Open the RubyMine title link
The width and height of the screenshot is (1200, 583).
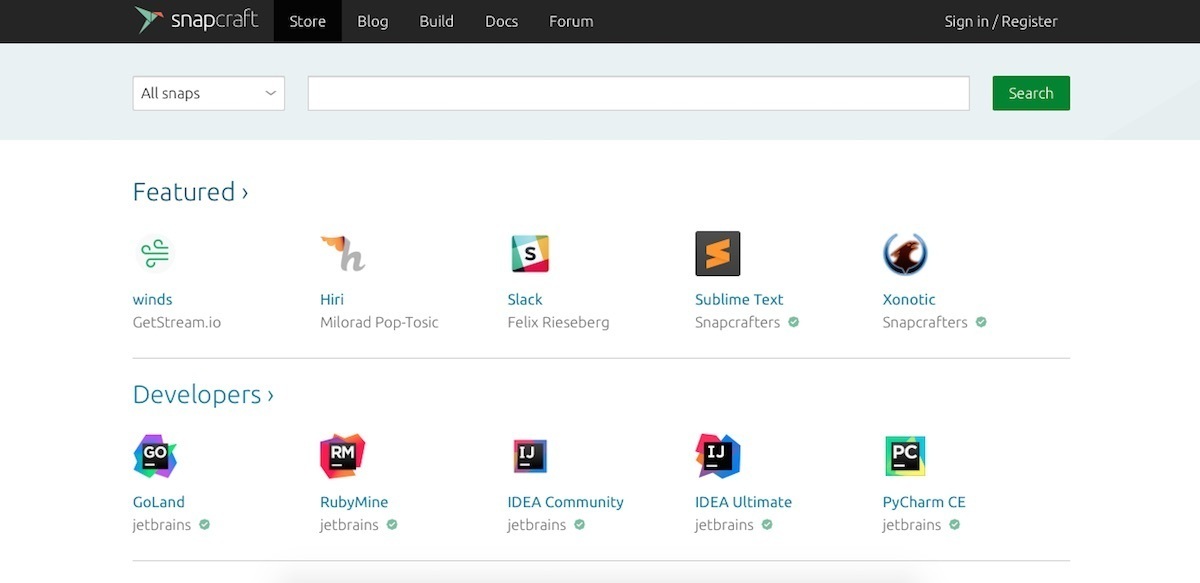pos(354,502)
